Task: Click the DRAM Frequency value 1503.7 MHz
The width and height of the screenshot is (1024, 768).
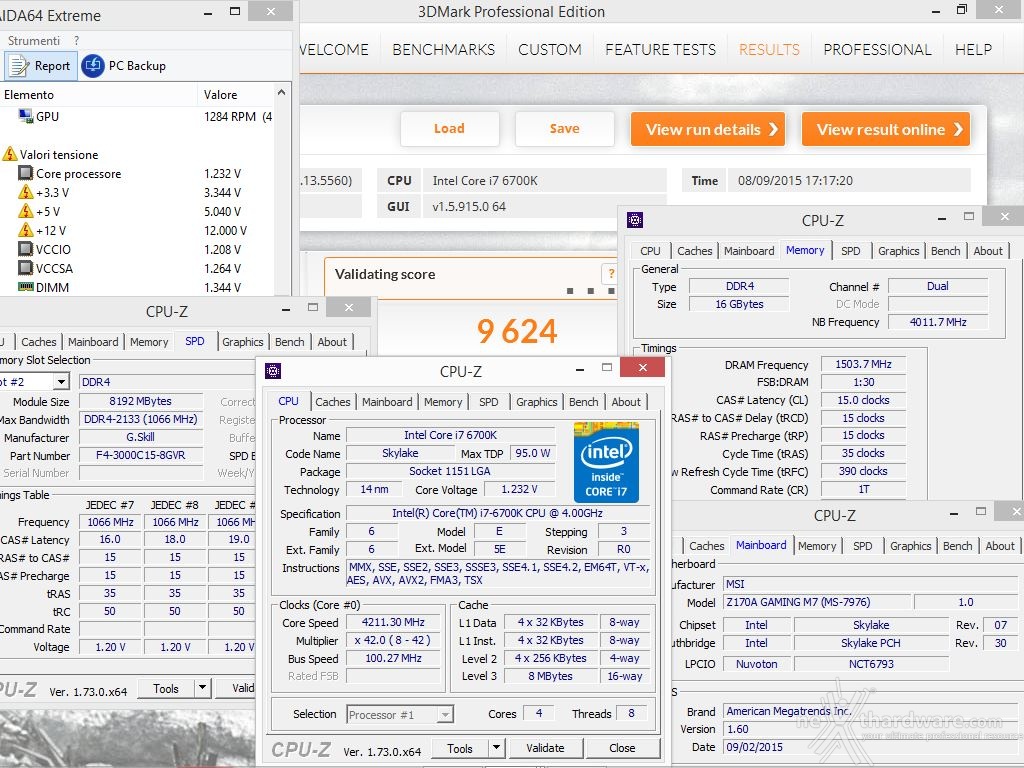Action: coord(863,364)
